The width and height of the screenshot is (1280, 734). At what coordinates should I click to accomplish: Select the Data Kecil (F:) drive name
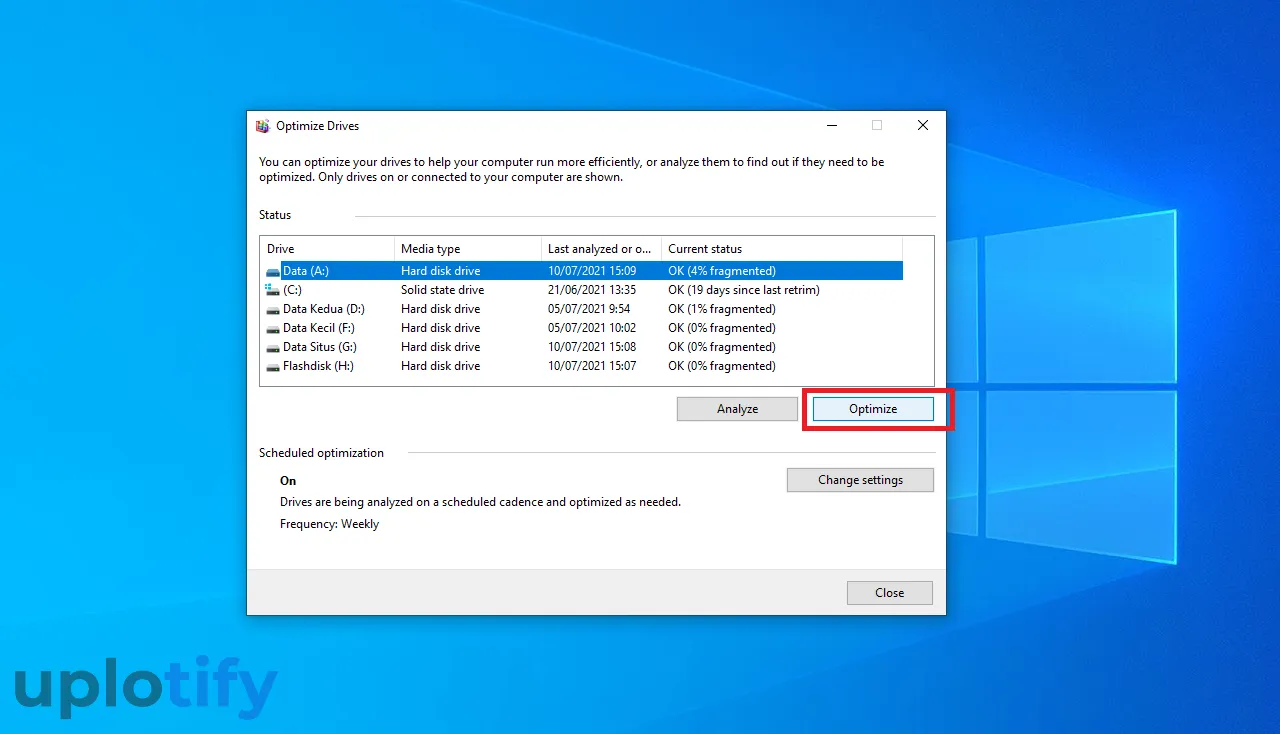click(x=319, y=328)
